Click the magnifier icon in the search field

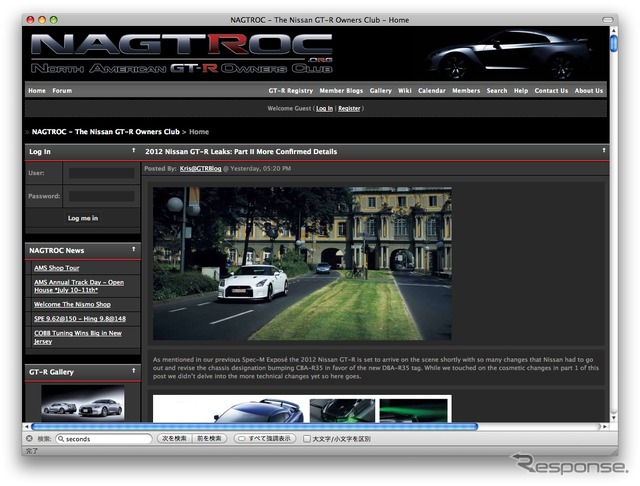[61, 439]
